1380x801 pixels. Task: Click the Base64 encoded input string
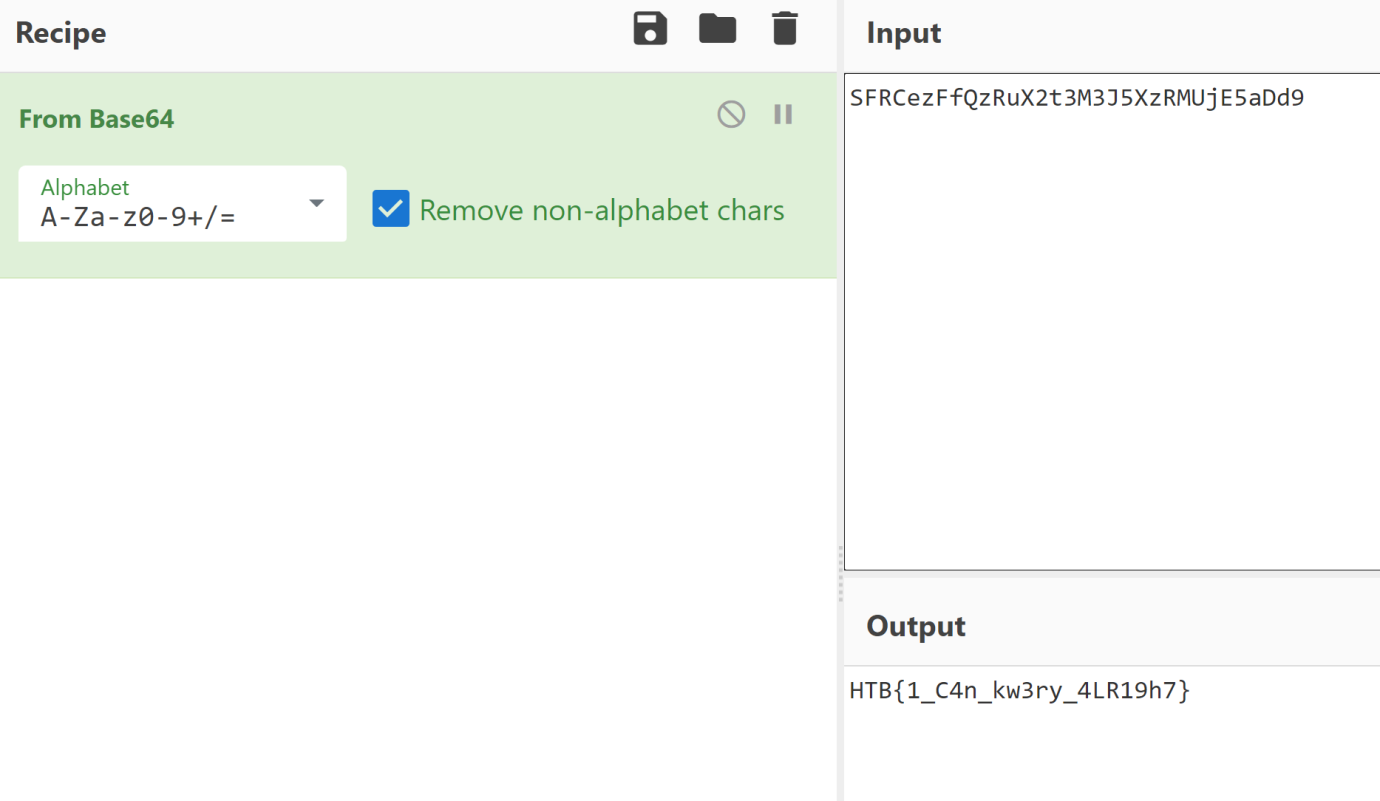(1077, 98)
